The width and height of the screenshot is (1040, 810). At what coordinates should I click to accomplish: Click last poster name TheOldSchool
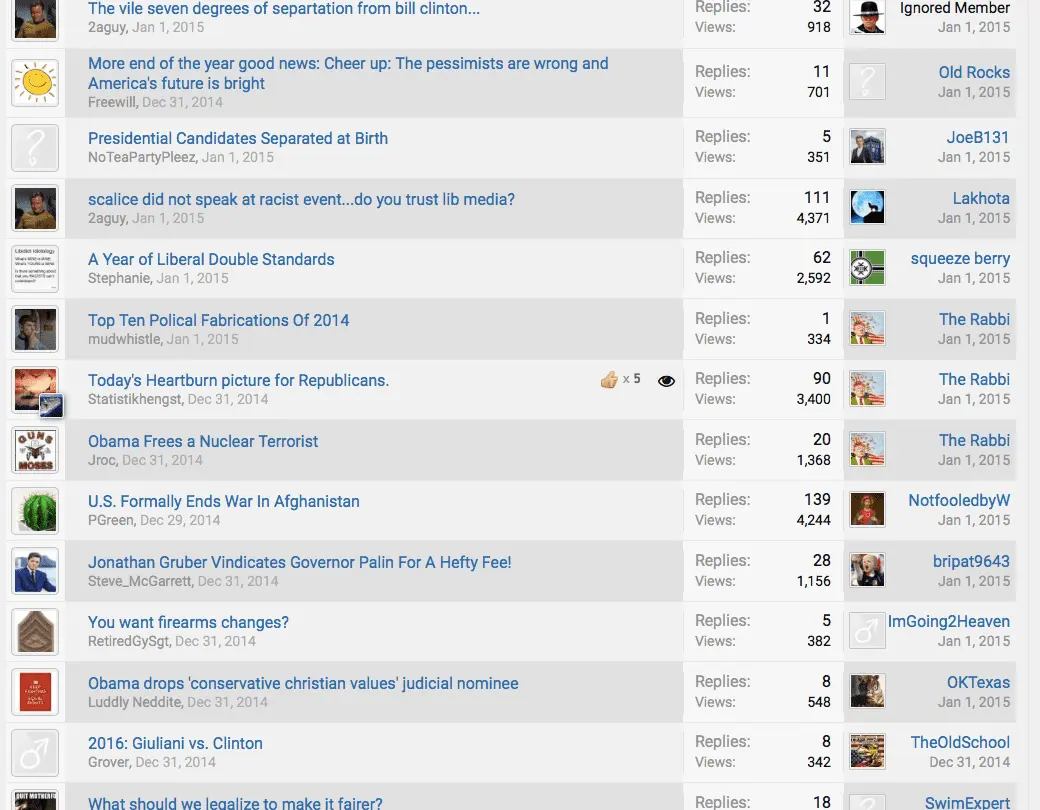point(960,742)
